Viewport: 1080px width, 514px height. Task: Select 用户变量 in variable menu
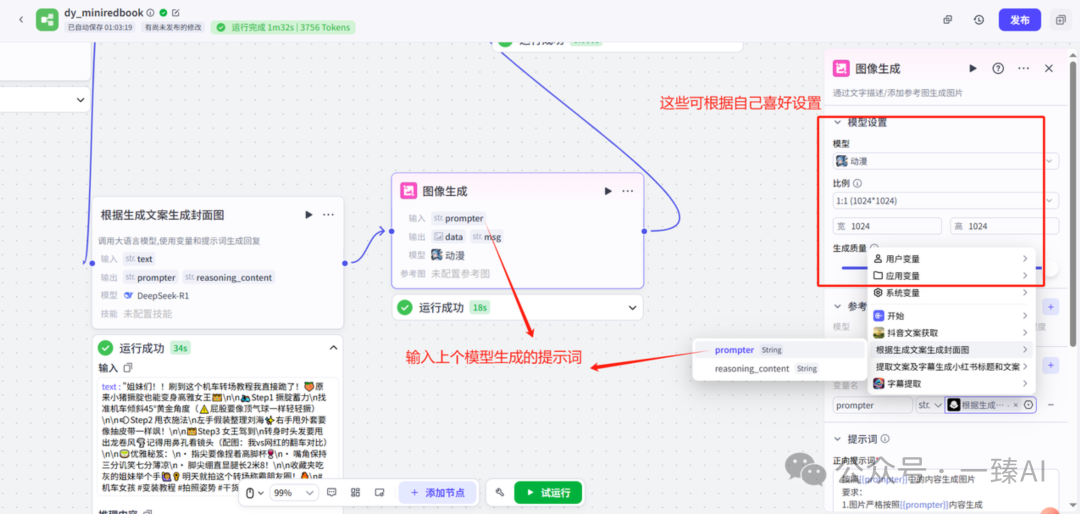pyautogui.click(x=951, y=258)
